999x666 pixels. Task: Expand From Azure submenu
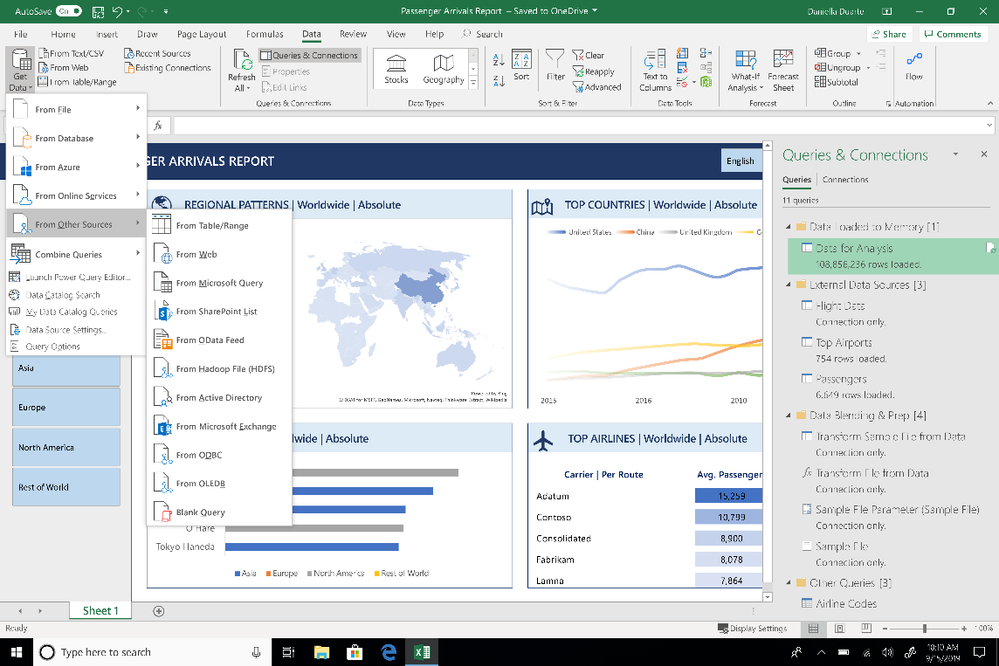tap(76, 166)
